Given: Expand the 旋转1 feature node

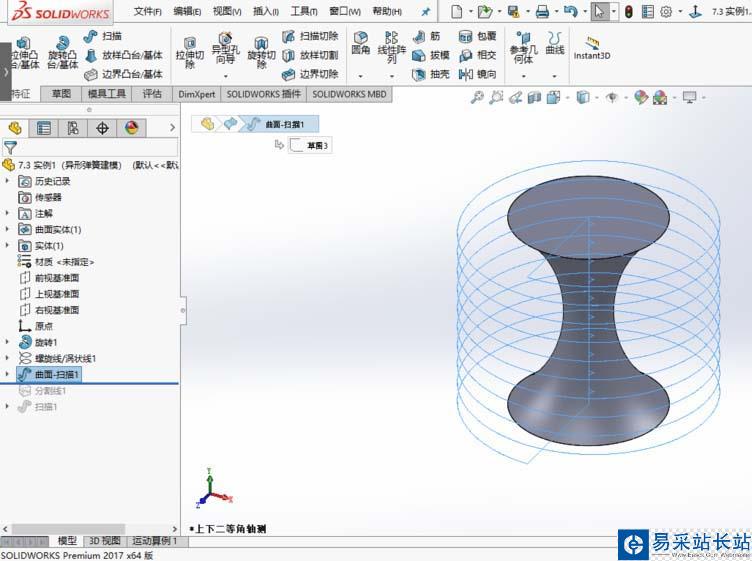Looking at the screenshot, I should [7, 342].
